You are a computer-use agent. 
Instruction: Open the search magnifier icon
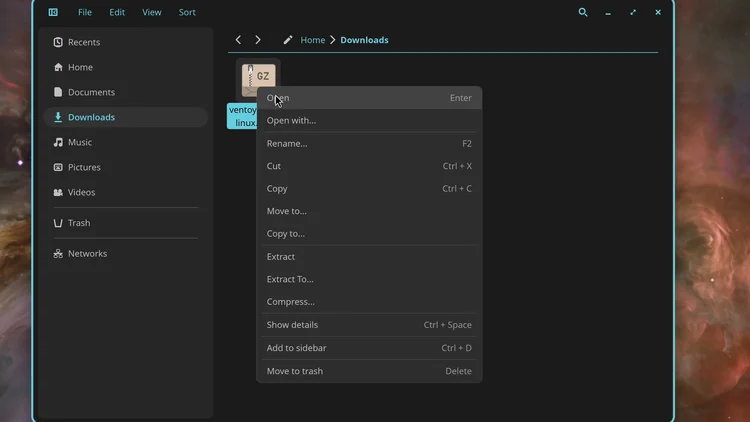coord(583,12)
